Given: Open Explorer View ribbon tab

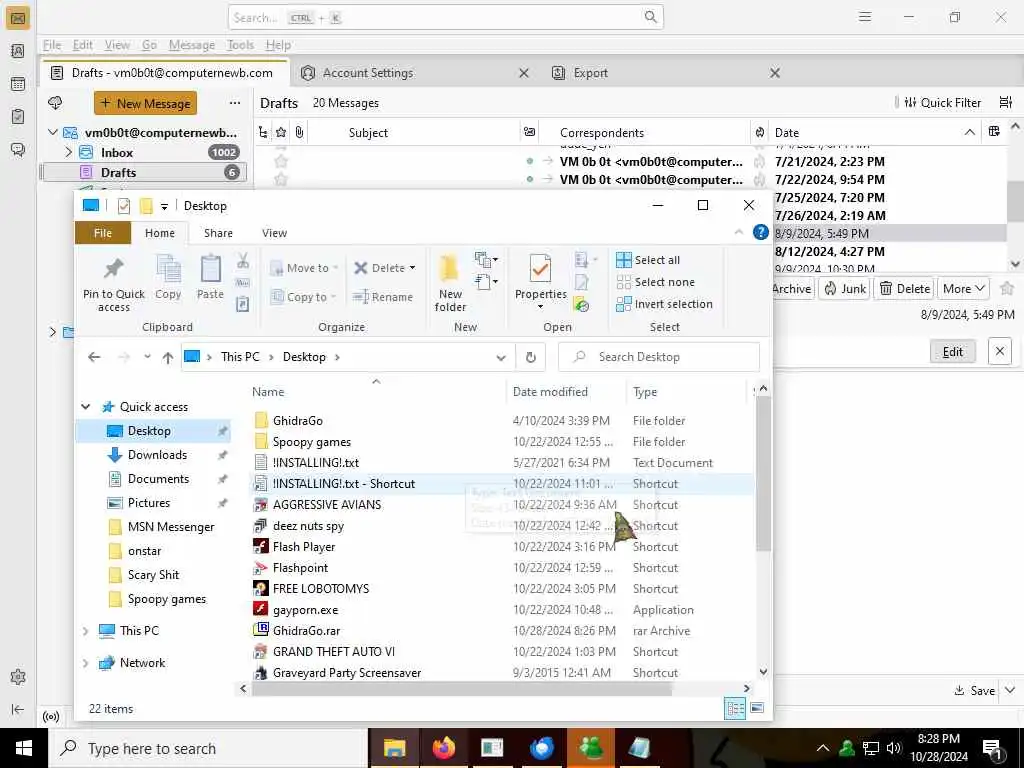Looking at the screenshot, I should click(274, 233).
